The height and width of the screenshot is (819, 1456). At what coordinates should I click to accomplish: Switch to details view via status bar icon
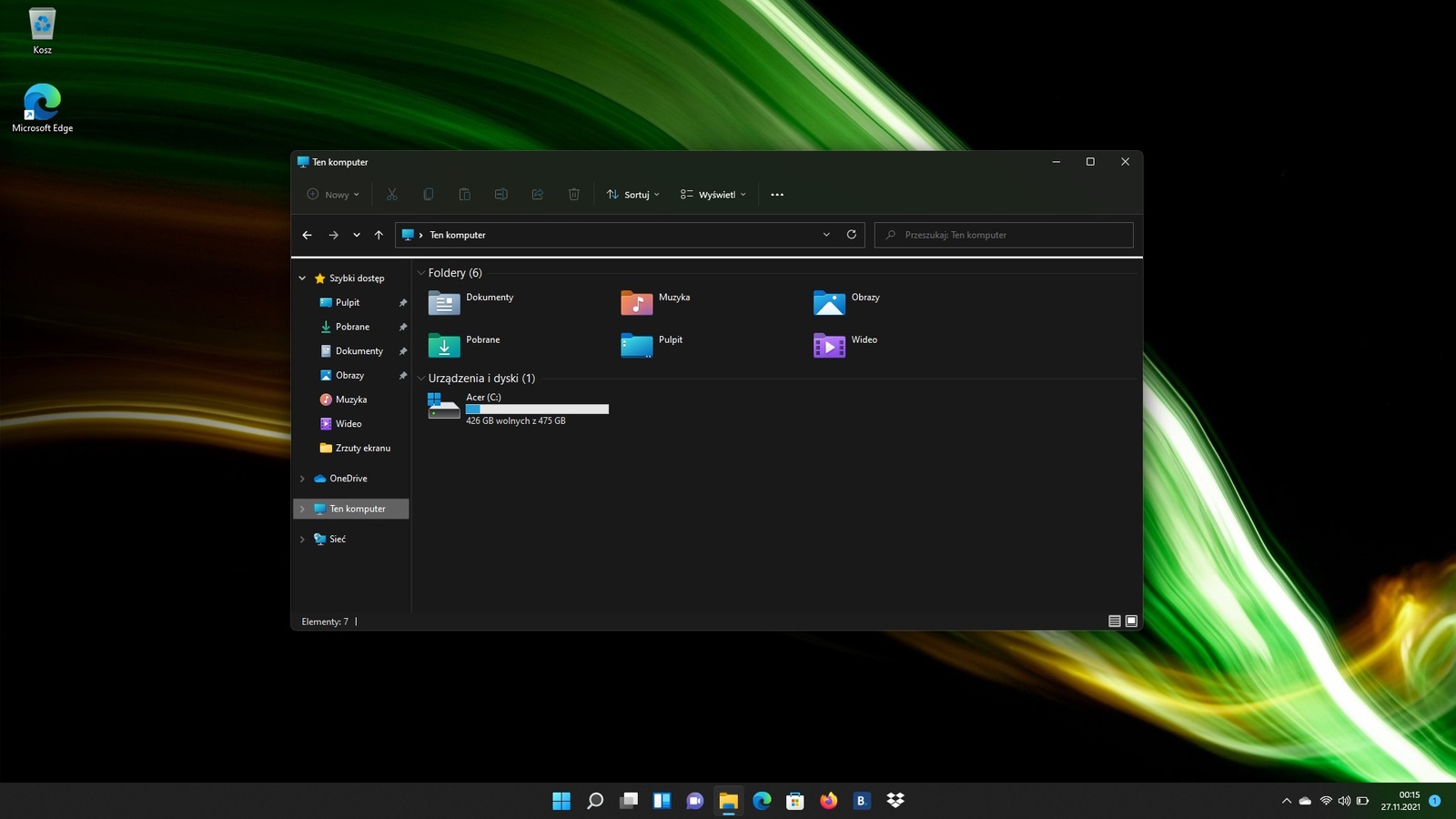1114,622
